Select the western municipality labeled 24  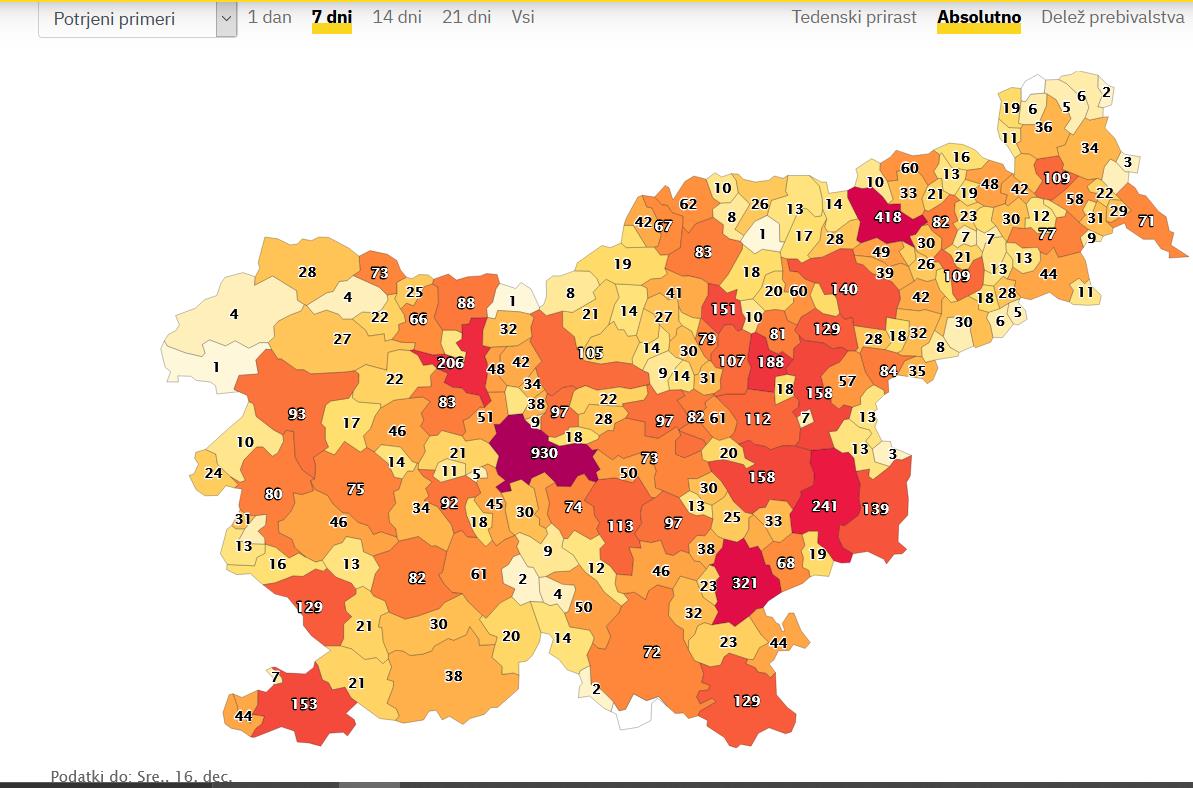point(214,473)
